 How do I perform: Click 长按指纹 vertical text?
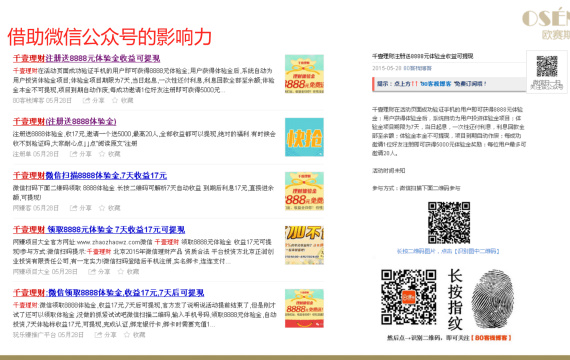pyautogui.click(x=455, y=300)
